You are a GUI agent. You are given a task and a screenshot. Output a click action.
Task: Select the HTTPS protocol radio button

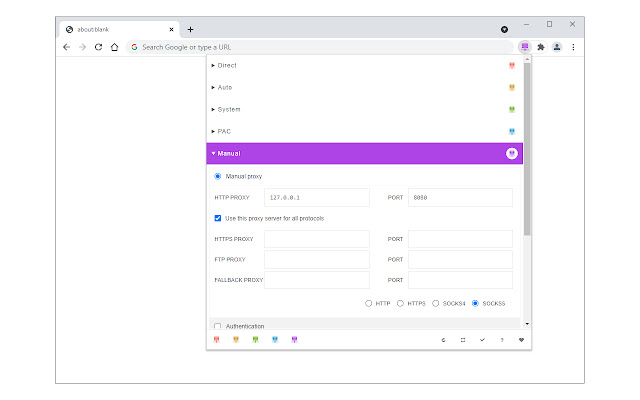[x=400, y=303]
